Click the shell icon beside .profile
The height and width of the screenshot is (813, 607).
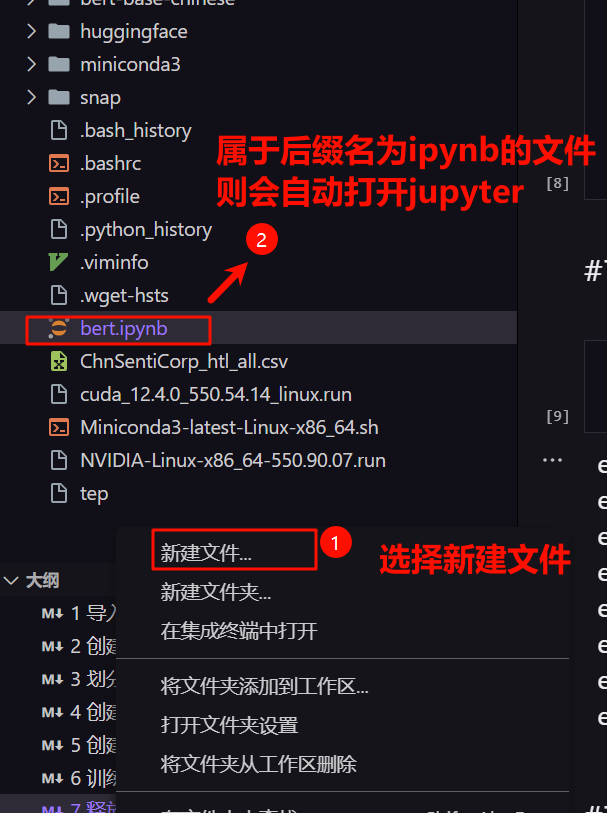tap(59, 197)
